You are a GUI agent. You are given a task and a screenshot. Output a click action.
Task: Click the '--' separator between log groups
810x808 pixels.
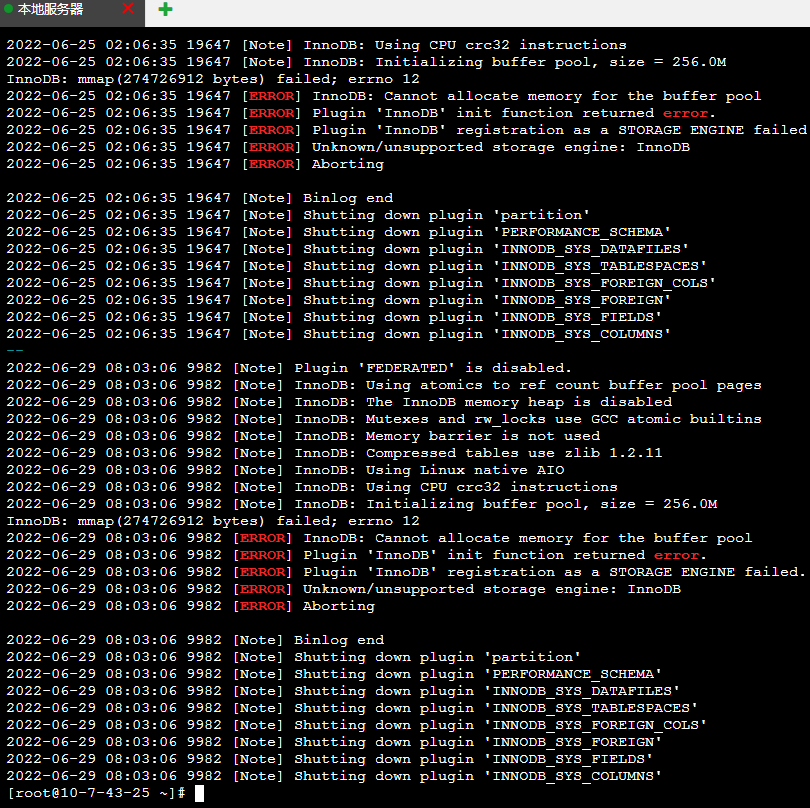(x=15, y=350)
